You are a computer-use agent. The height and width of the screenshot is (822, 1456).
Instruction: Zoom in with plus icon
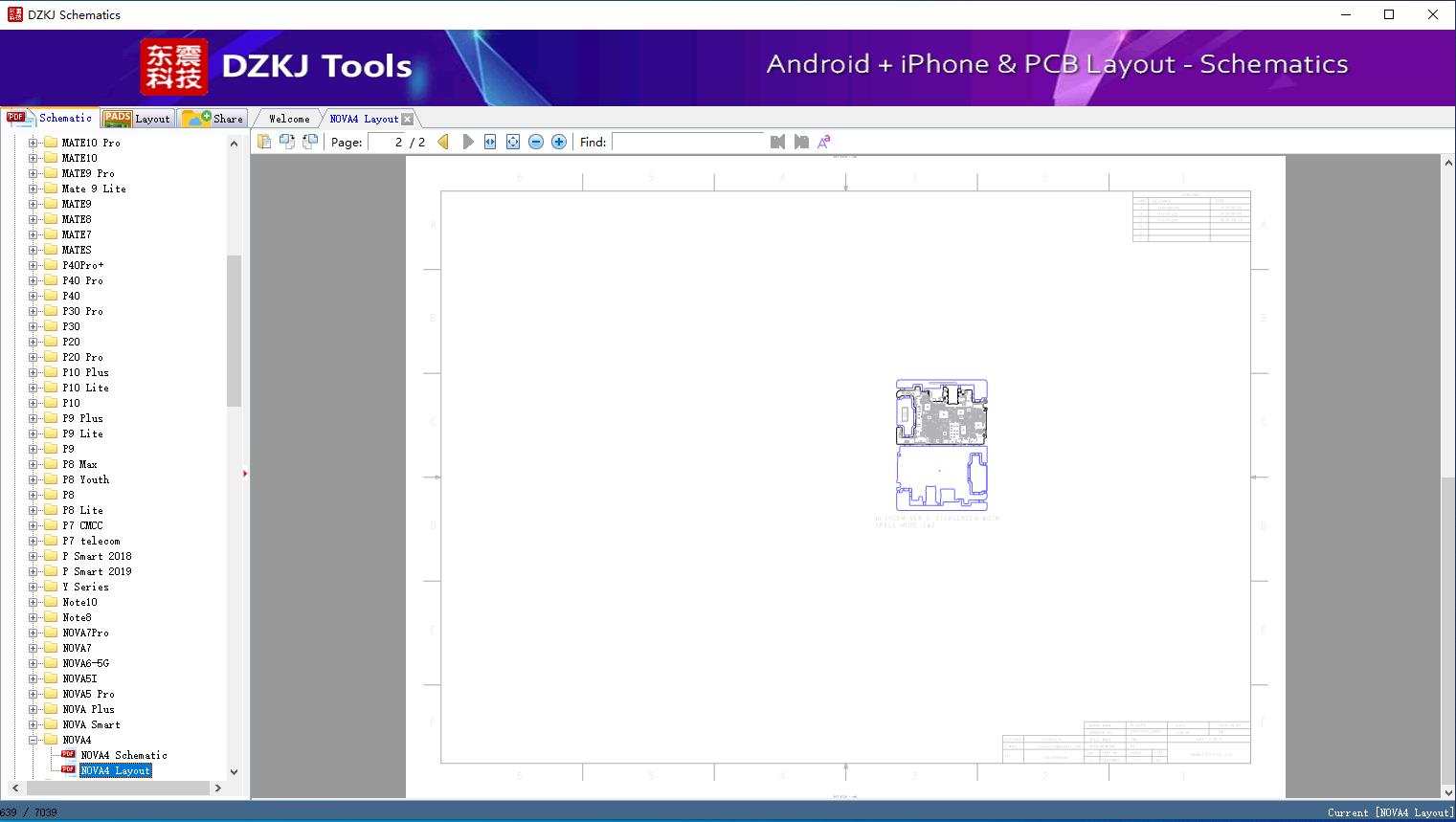559,142
